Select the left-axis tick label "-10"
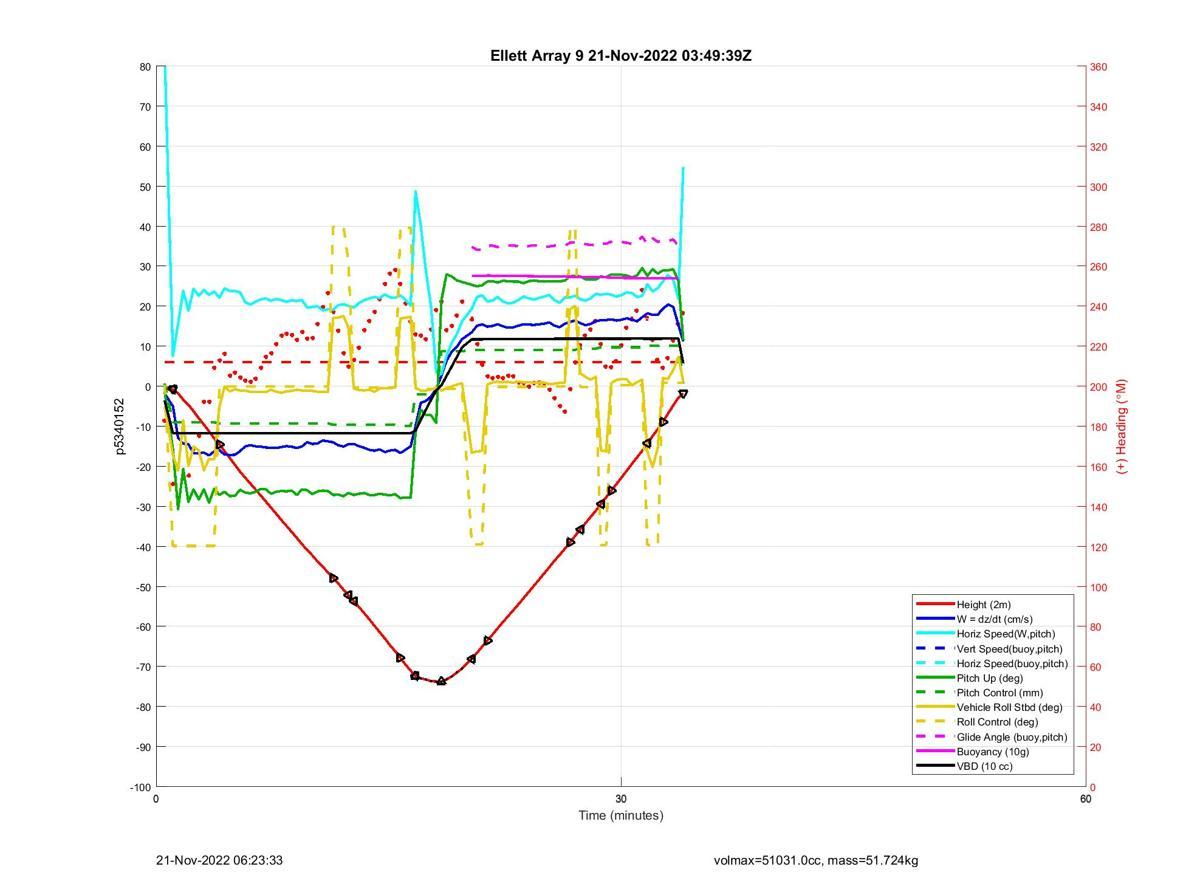The height and width of the screenshot is (885, 1200). pyautogui.click(x=143, y=427)
